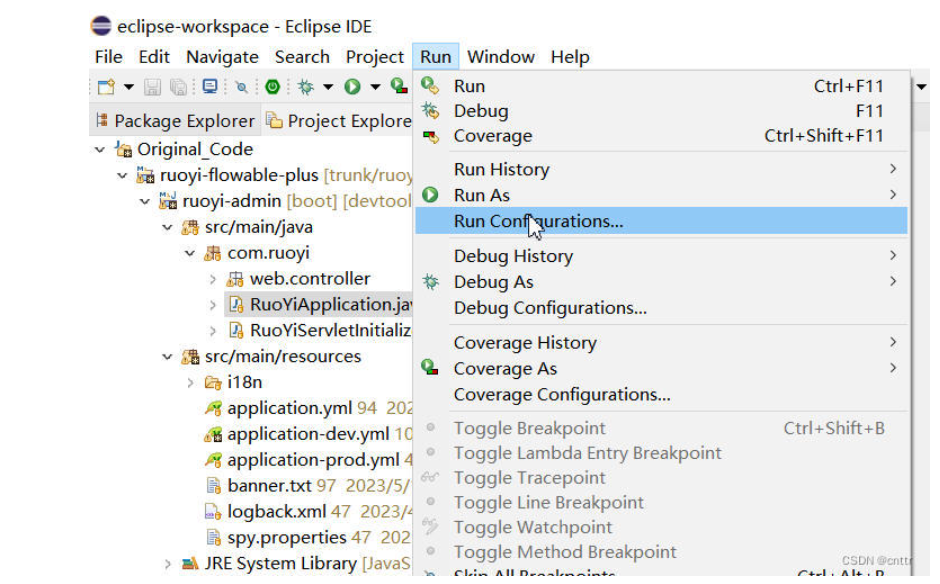Open the Project menu
The image size is (940, 584).
point(375,57)
